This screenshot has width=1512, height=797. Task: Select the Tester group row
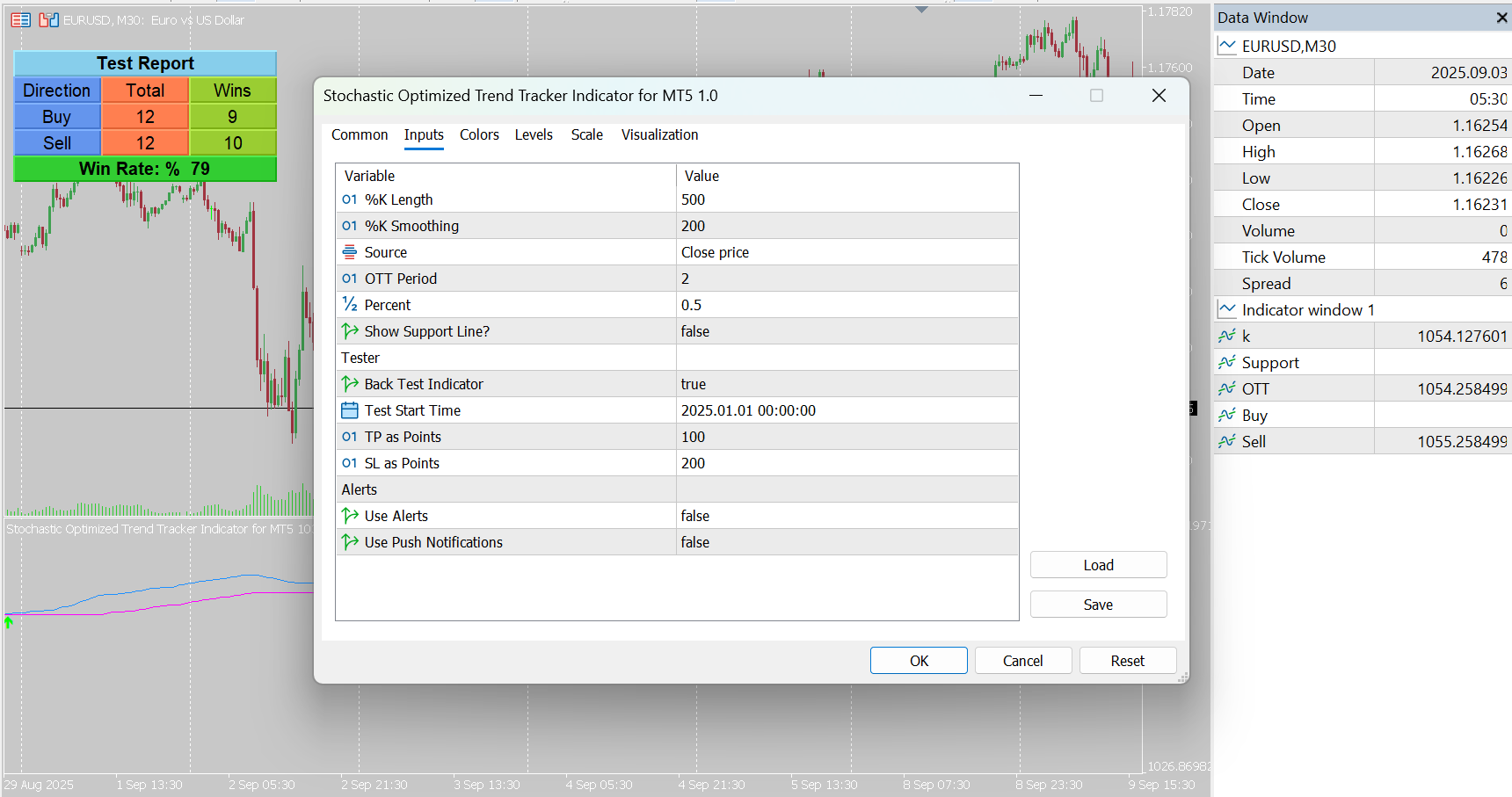[677, 358]
